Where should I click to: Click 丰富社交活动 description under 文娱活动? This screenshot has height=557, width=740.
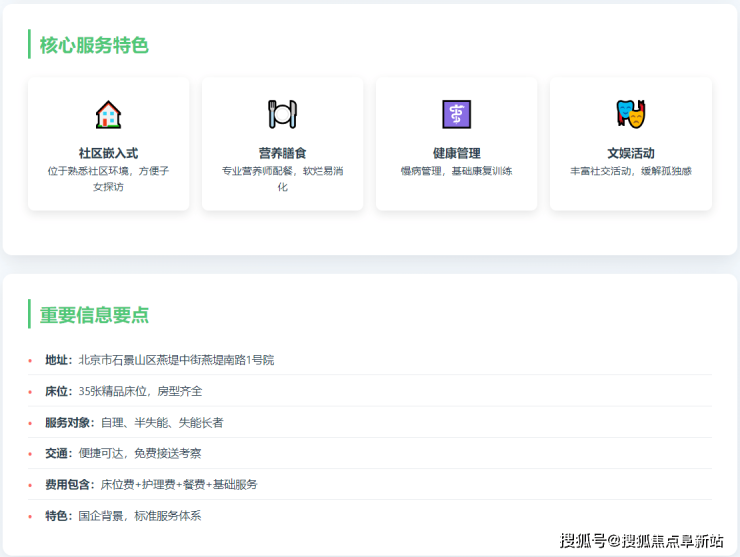click(630, 171)
